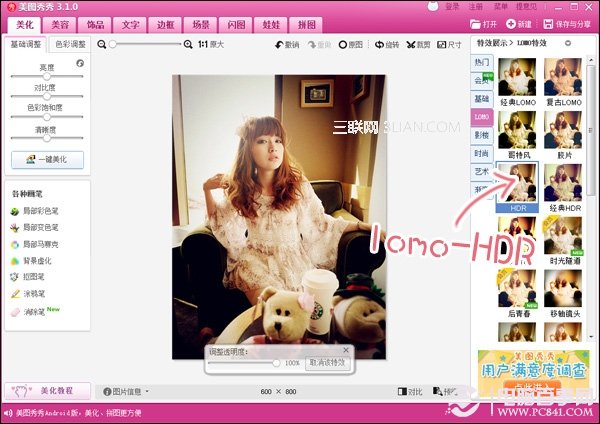Reset basic adjustments with the refresh icon

tap(80, 63)
